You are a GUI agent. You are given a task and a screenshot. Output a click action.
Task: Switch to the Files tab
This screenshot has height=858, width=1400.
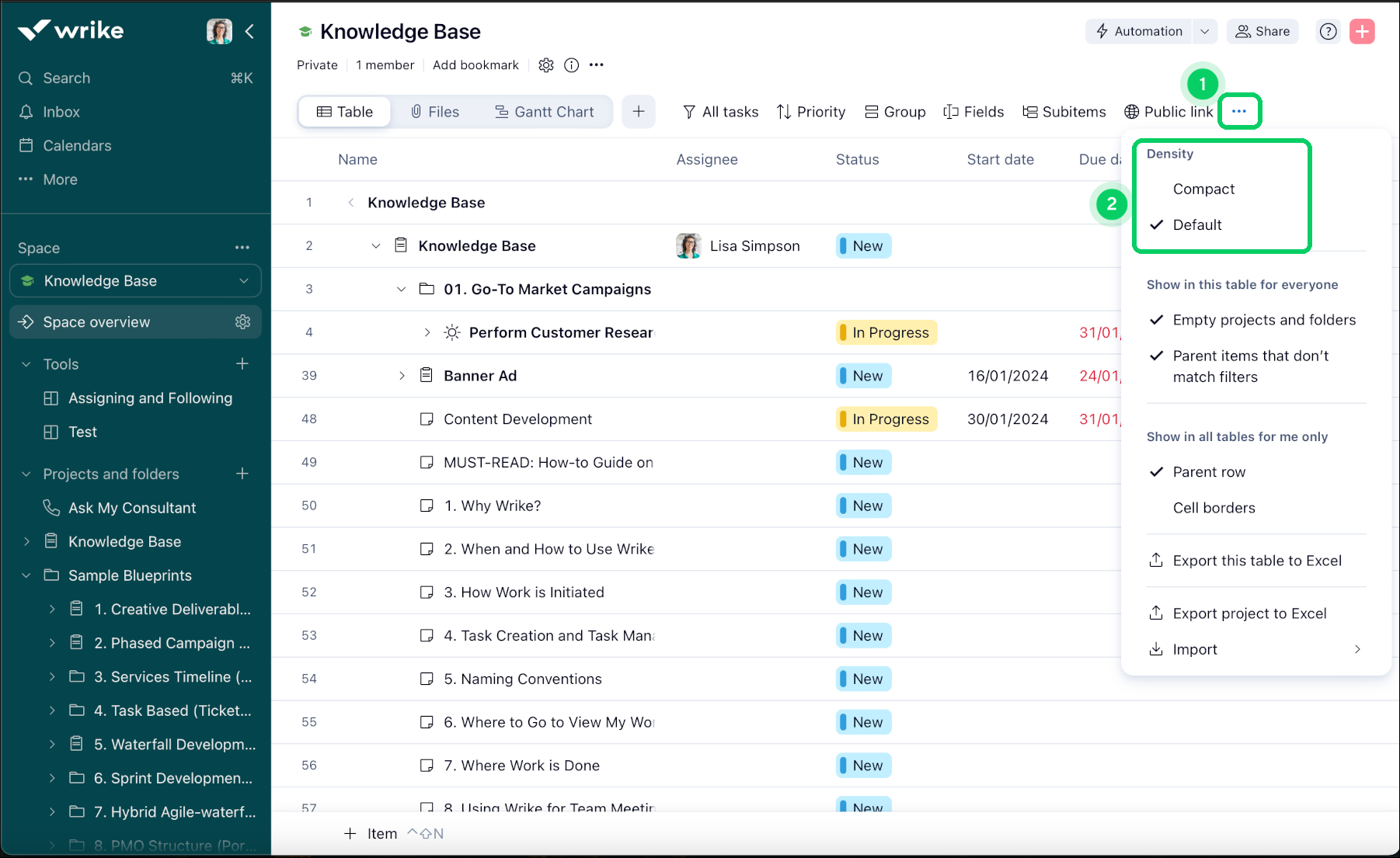tap(434, 111)
